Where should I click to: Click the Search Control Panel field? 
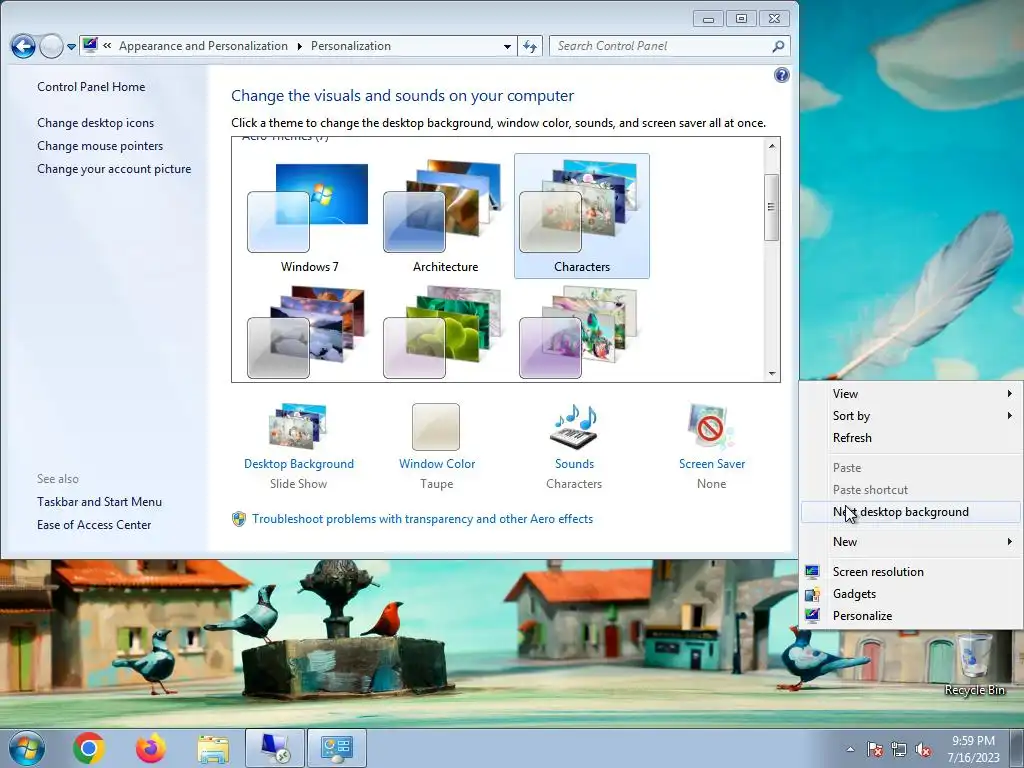669,46
